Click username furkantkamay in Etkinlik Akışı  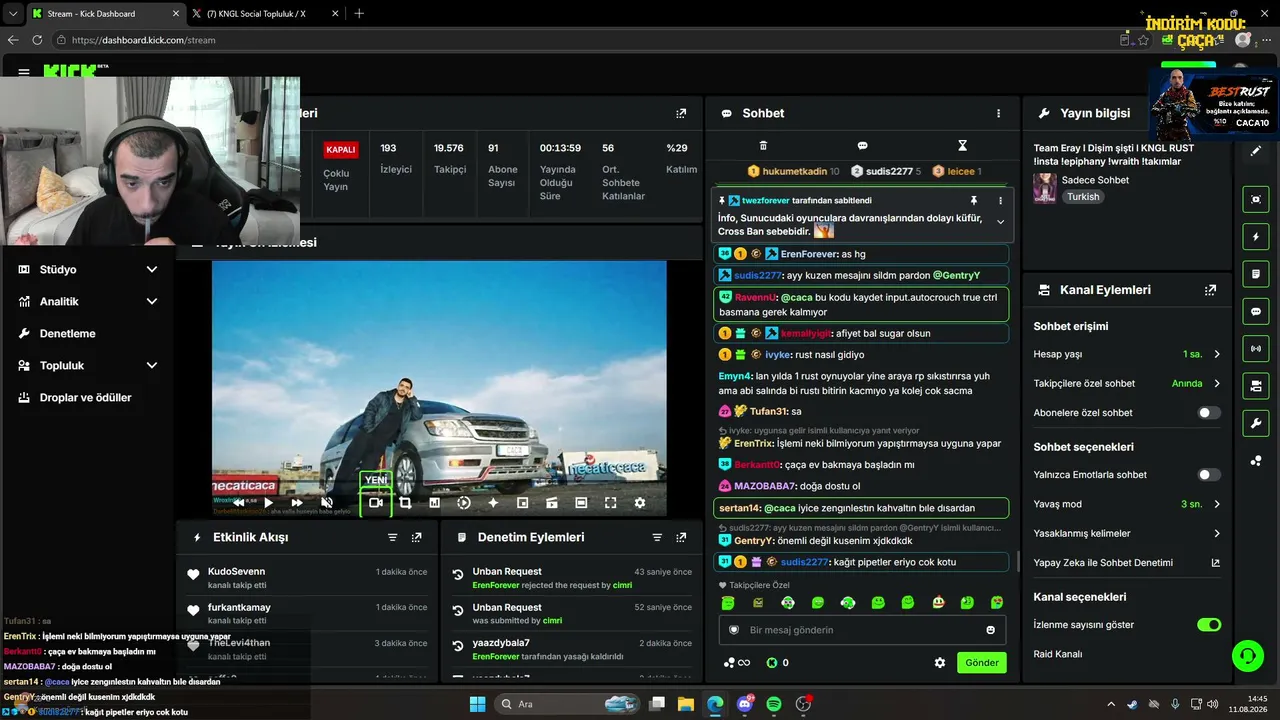click(239, 607)
